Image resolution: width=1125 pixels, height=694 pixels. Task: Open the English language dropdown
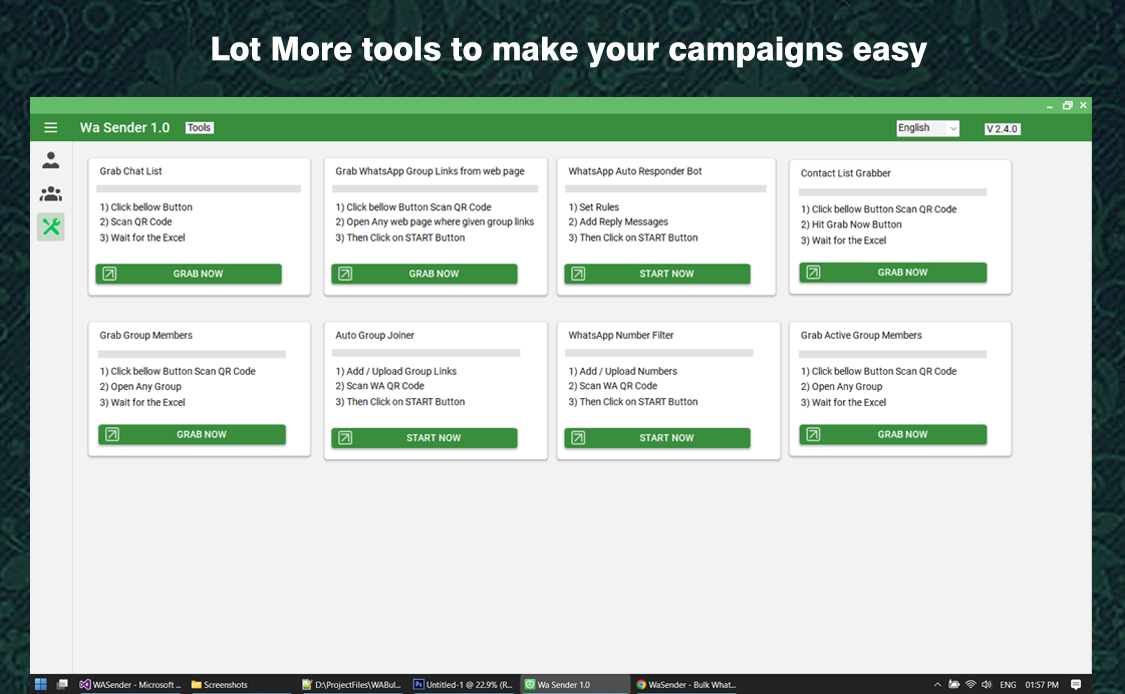[x=928, y=128]
